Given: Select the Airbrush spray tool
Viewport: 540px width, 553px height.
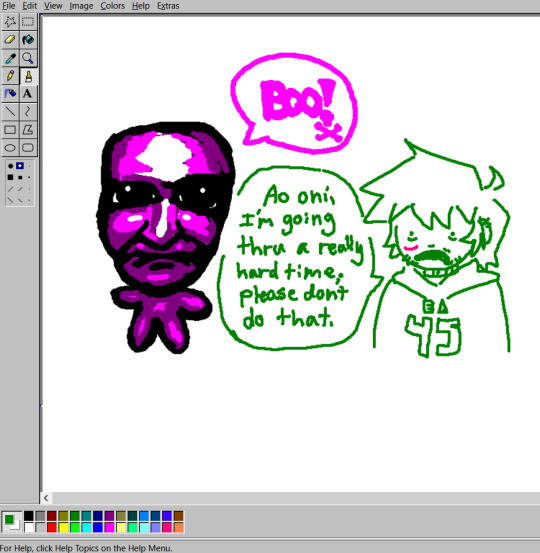Looking at the screenshot, I should (x=10, y=93).
